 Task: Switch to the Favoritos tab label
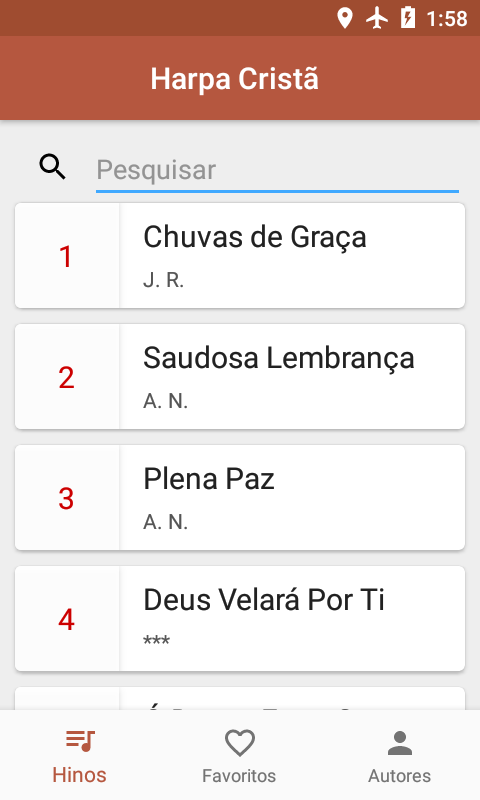pos(239,776)
